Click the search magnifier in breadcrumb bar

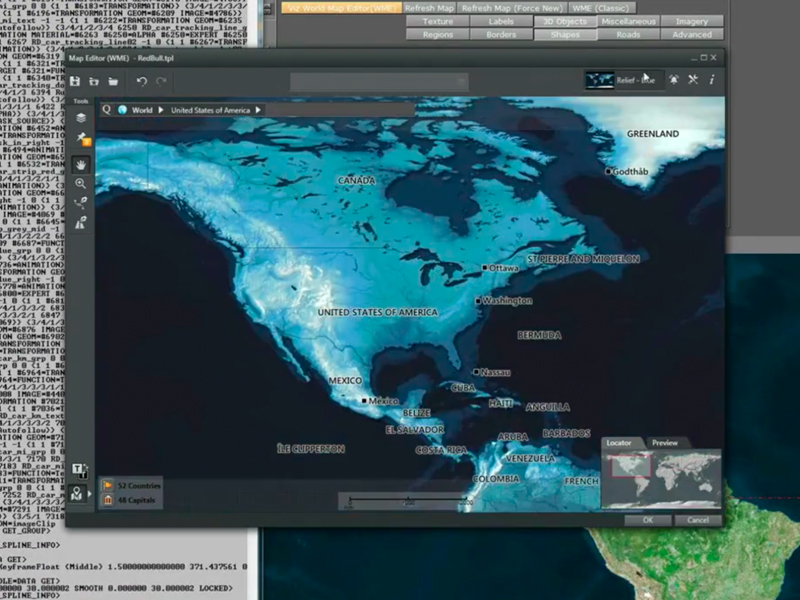click(x=107, y=110)
